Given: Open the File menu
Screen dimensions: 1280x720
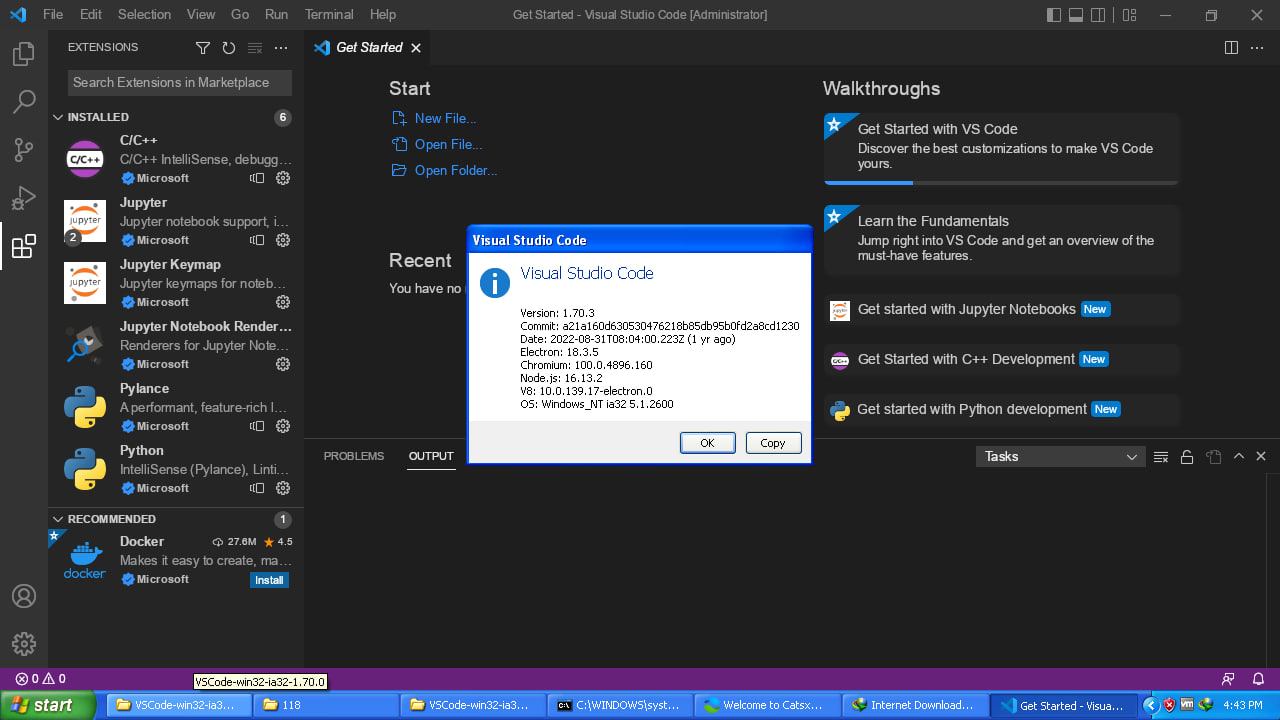Looking at the screenshot, I should 53,15.
